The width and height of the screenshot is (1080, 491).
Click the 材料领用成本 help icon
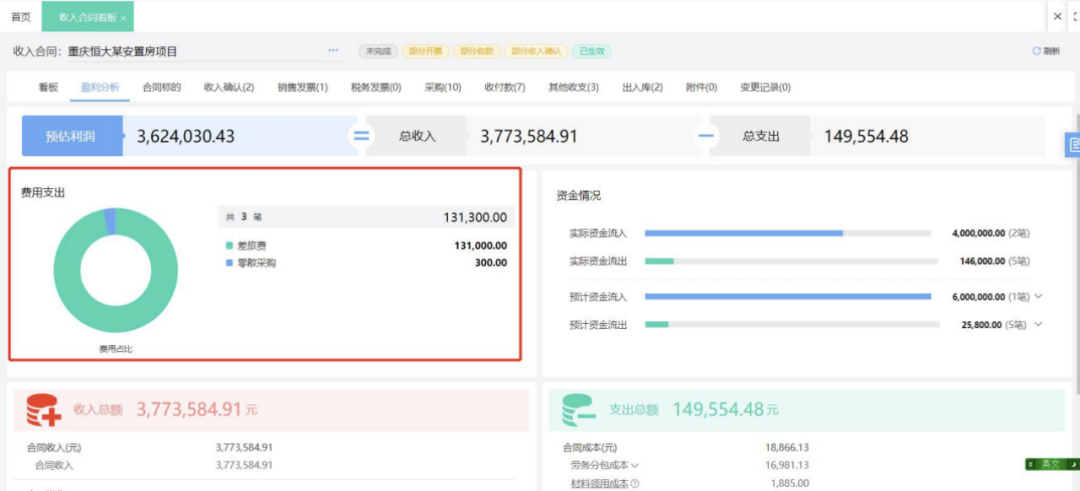(x=635, y=483)
